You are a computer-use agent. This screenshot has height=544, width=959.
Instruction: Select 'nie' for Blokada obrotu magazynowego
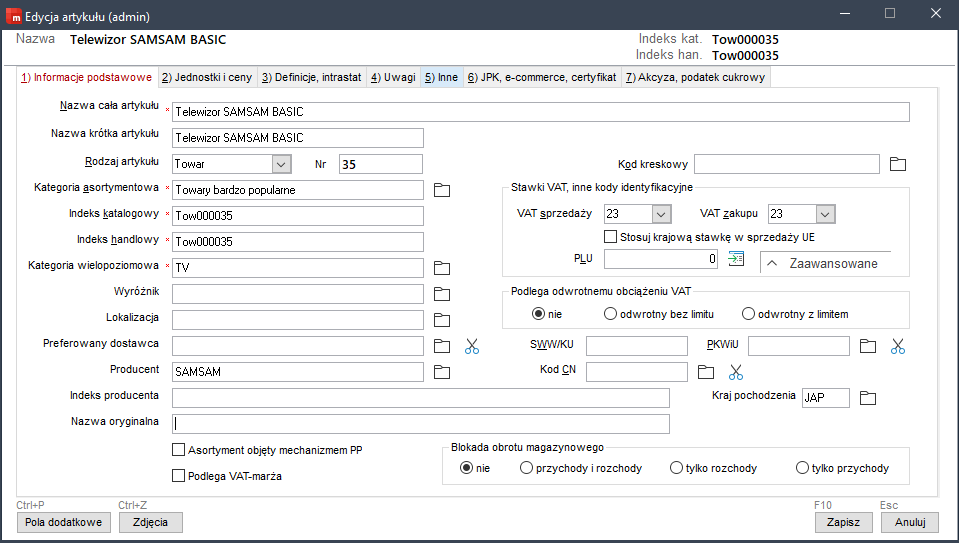pos(467,468)
